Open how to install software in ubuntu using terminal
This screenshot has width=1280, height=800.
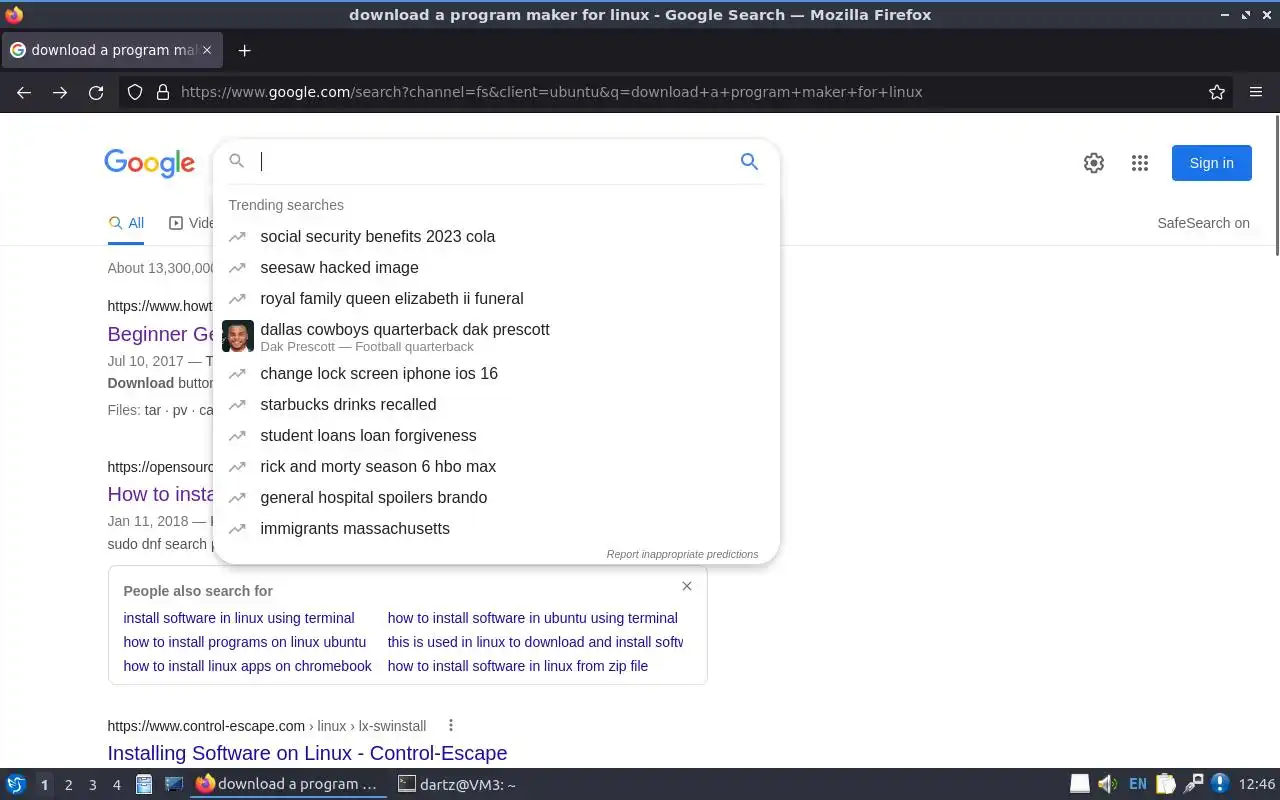click(x=533, y=618)
